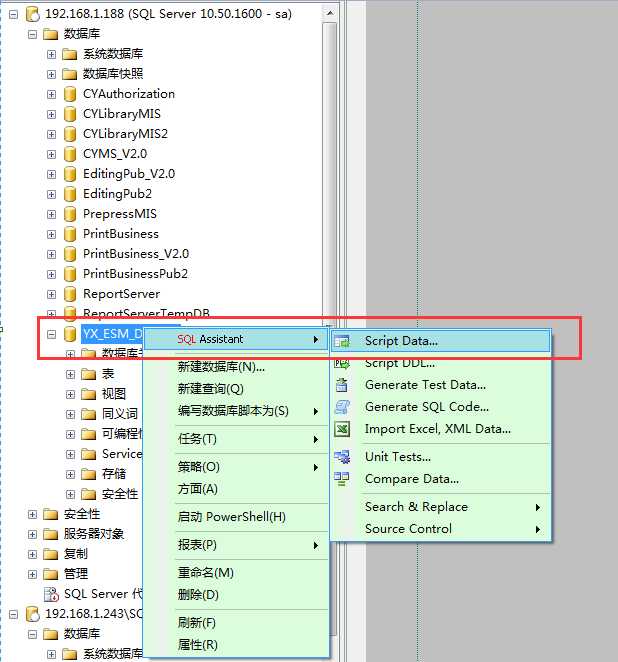Expand the top-level 安全性 folder
618x662 pixels.
[33, 514]
